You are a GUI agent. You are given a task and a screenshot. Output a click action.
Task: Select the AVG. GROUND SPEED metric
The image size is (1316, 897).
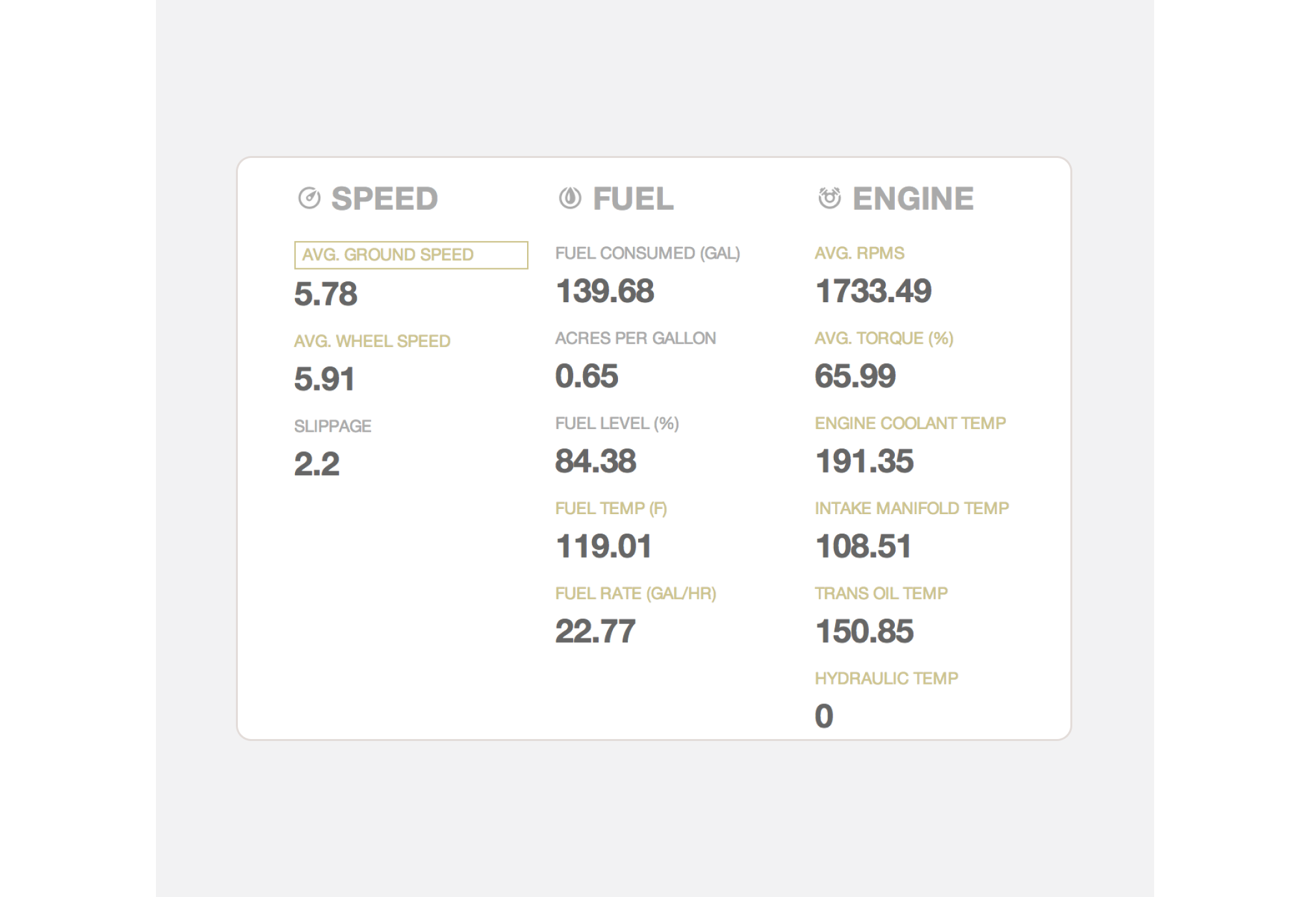pyautogui.click(x=411, y=255)
